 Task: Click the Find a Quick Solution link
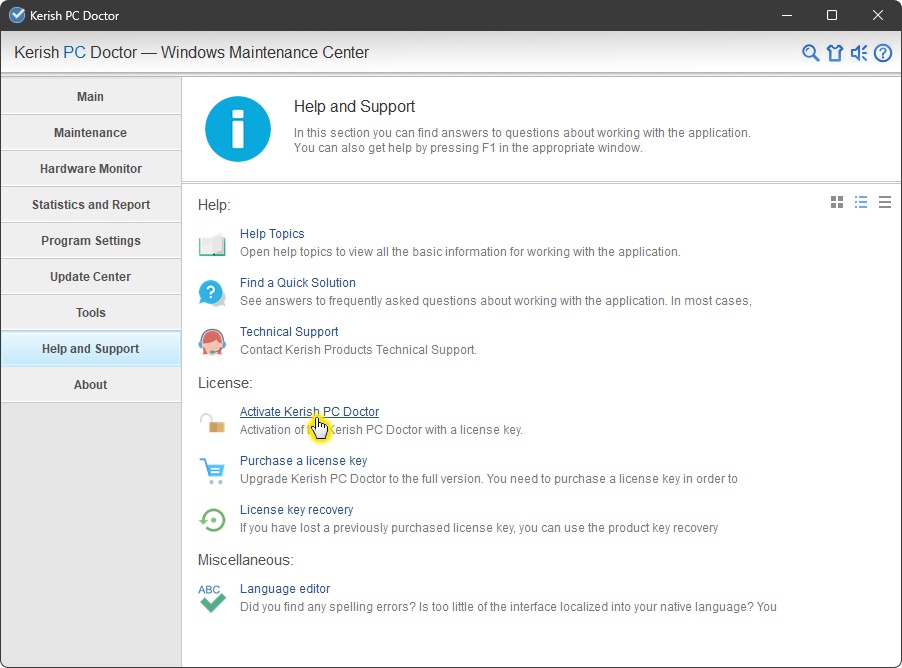pyautogui.click(x=297, y=283)
